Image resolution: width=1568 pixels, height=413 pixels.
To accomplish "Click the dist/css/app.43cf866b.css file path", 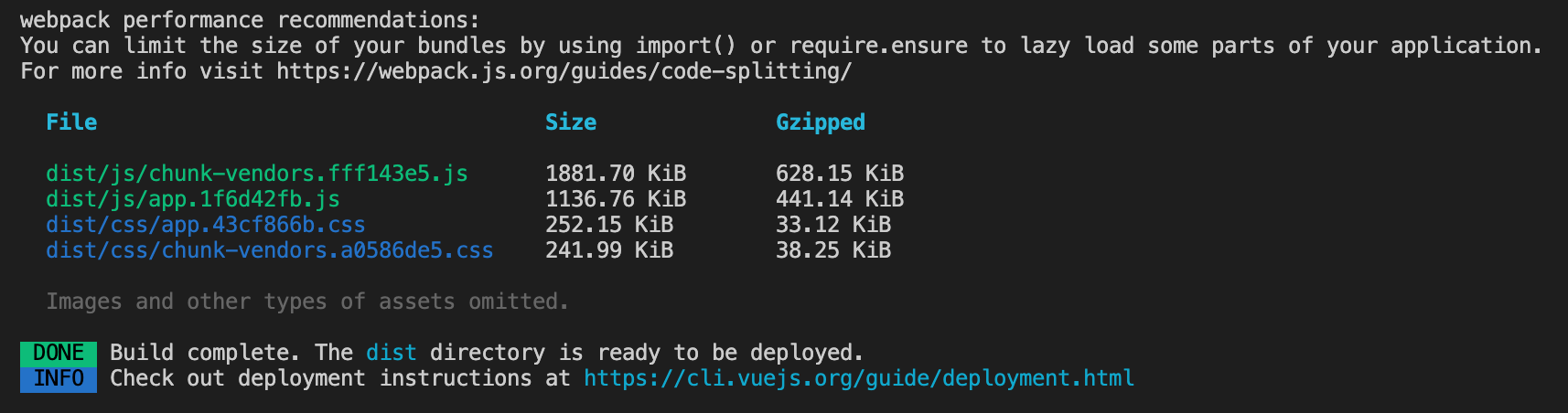I will (206, 225).
